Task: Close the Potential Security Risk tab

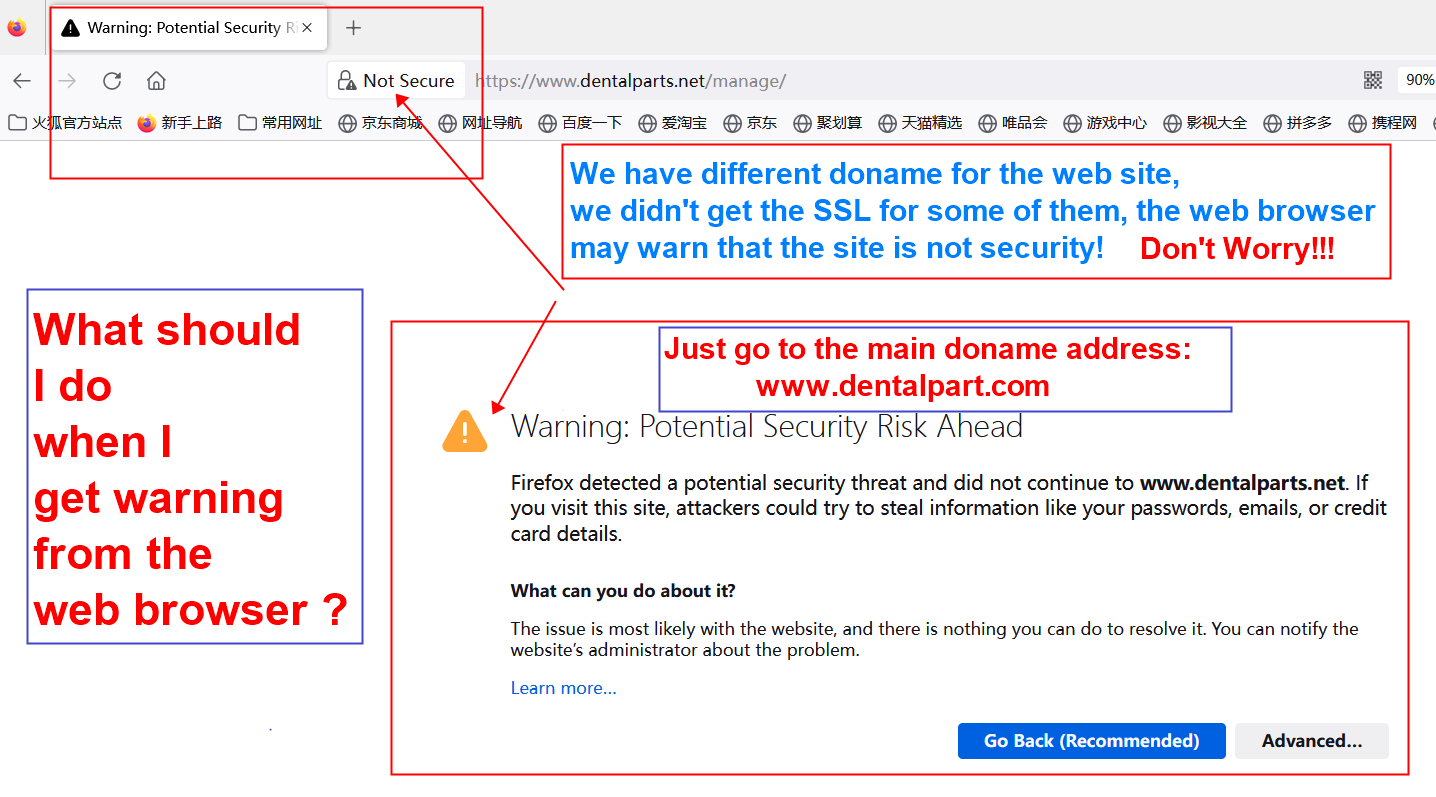Action: point(307,28)
